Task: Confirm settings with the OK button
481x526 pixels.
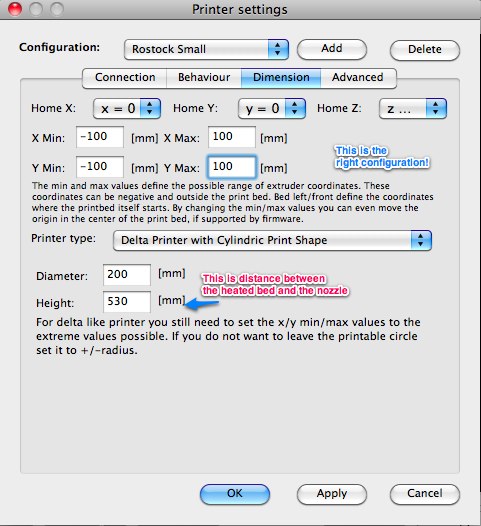Action: coord(235,493)
